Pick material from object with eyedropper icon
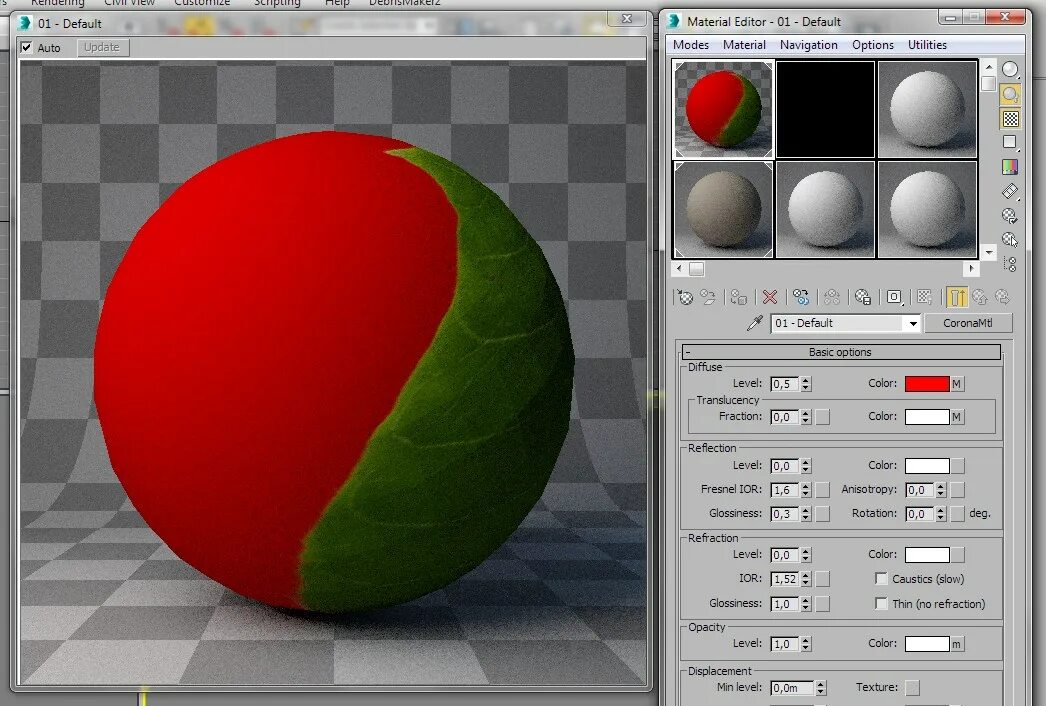 pyautogui.click(x=754, y=324)
